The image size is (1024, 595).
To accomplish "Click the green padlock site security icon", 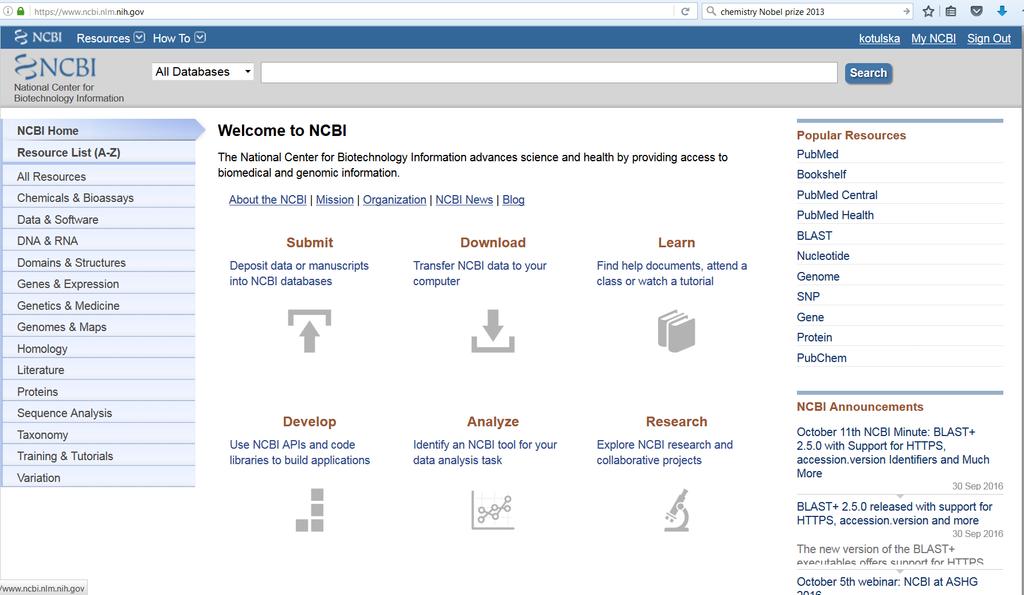I will (21, 11).
